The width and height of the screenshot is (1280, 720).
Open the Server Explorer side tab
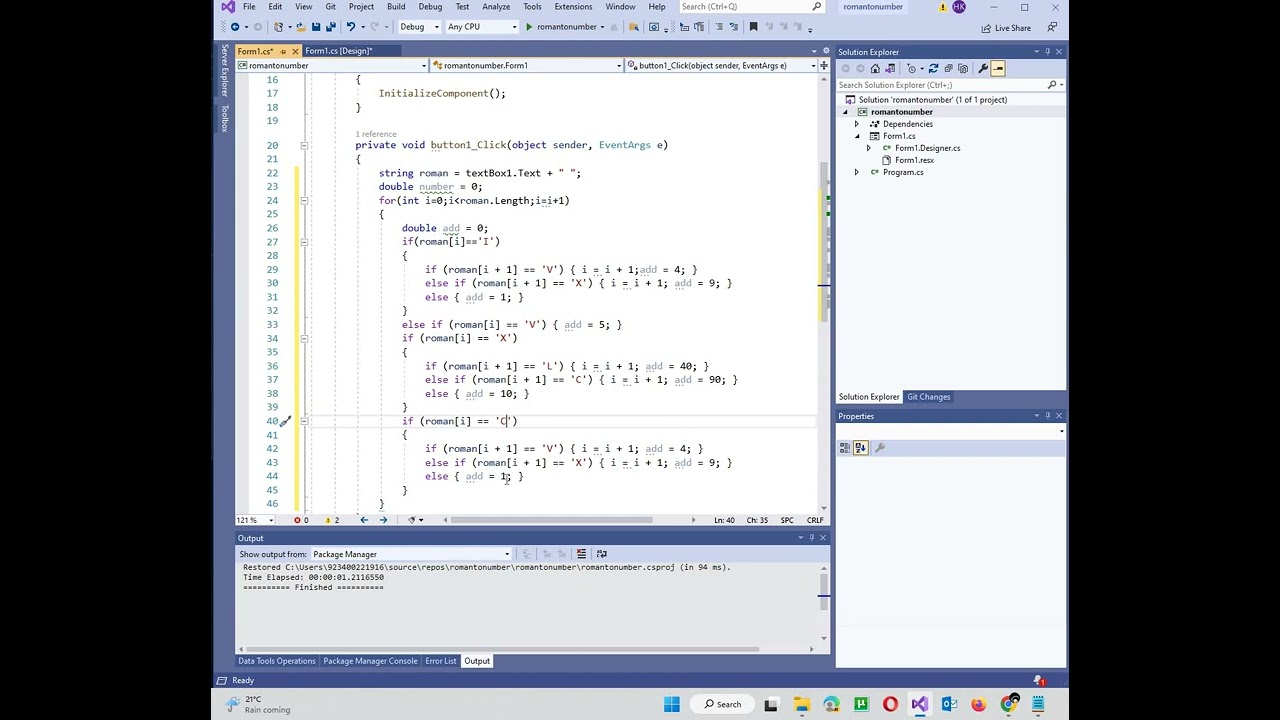tap(225, 70)
